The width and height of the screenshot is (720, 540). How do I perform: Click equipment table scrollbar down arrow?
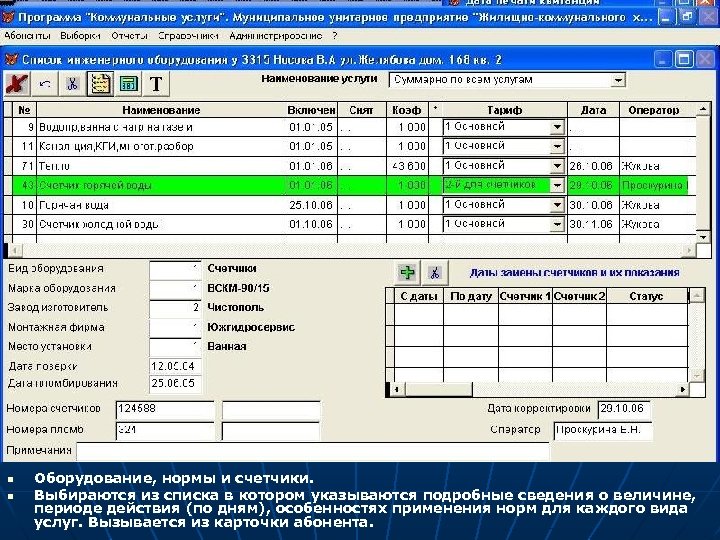click(x=703, y=237)
